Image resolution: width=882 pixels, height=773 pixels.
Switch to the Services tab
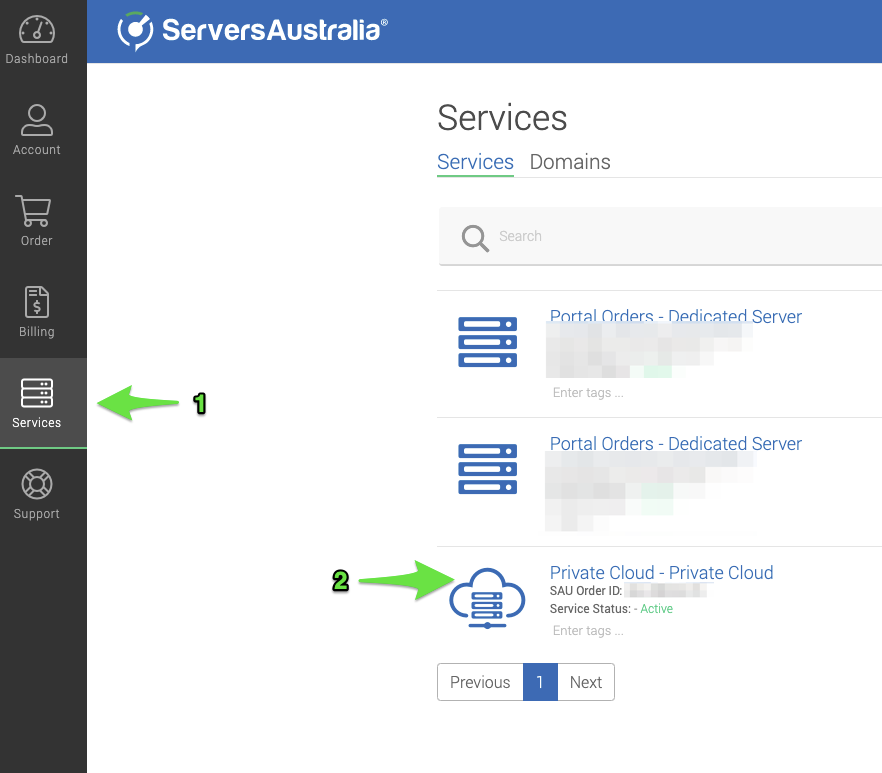click(475, 162)
